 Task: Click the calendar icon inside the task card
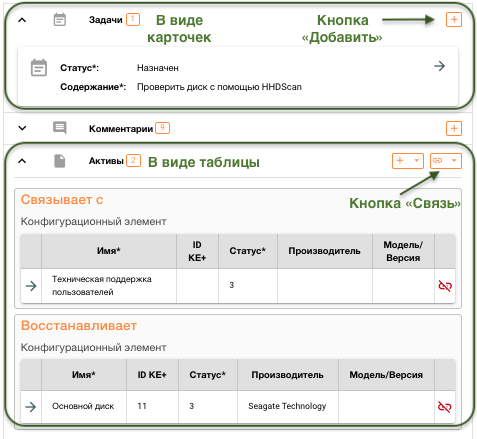(39, 68)
